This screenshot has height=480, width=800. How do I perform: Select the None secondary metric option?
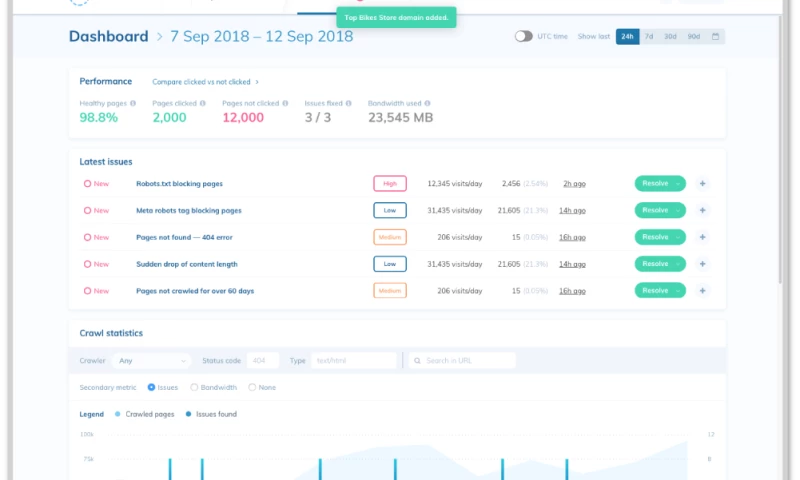pos(252,387)
